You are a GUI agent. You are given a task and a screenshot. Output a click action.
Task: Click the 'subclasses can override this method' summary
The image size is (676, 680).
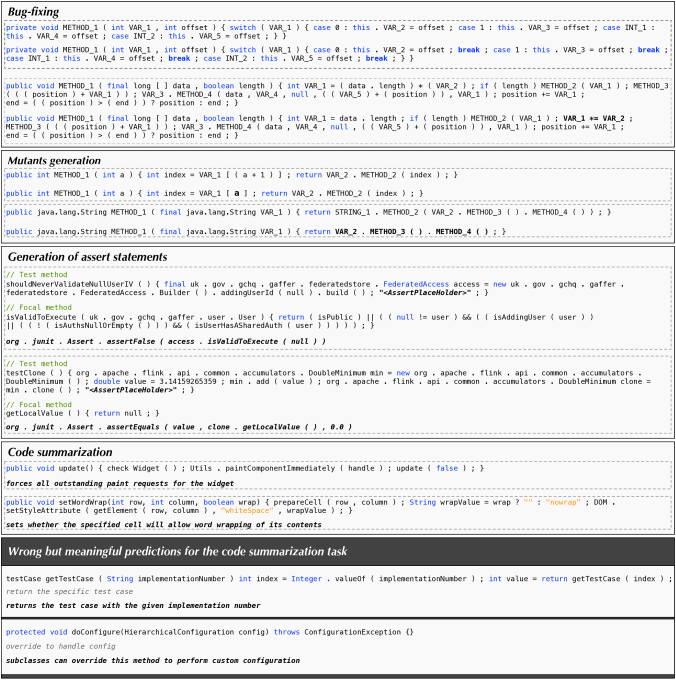pos(153,660)
